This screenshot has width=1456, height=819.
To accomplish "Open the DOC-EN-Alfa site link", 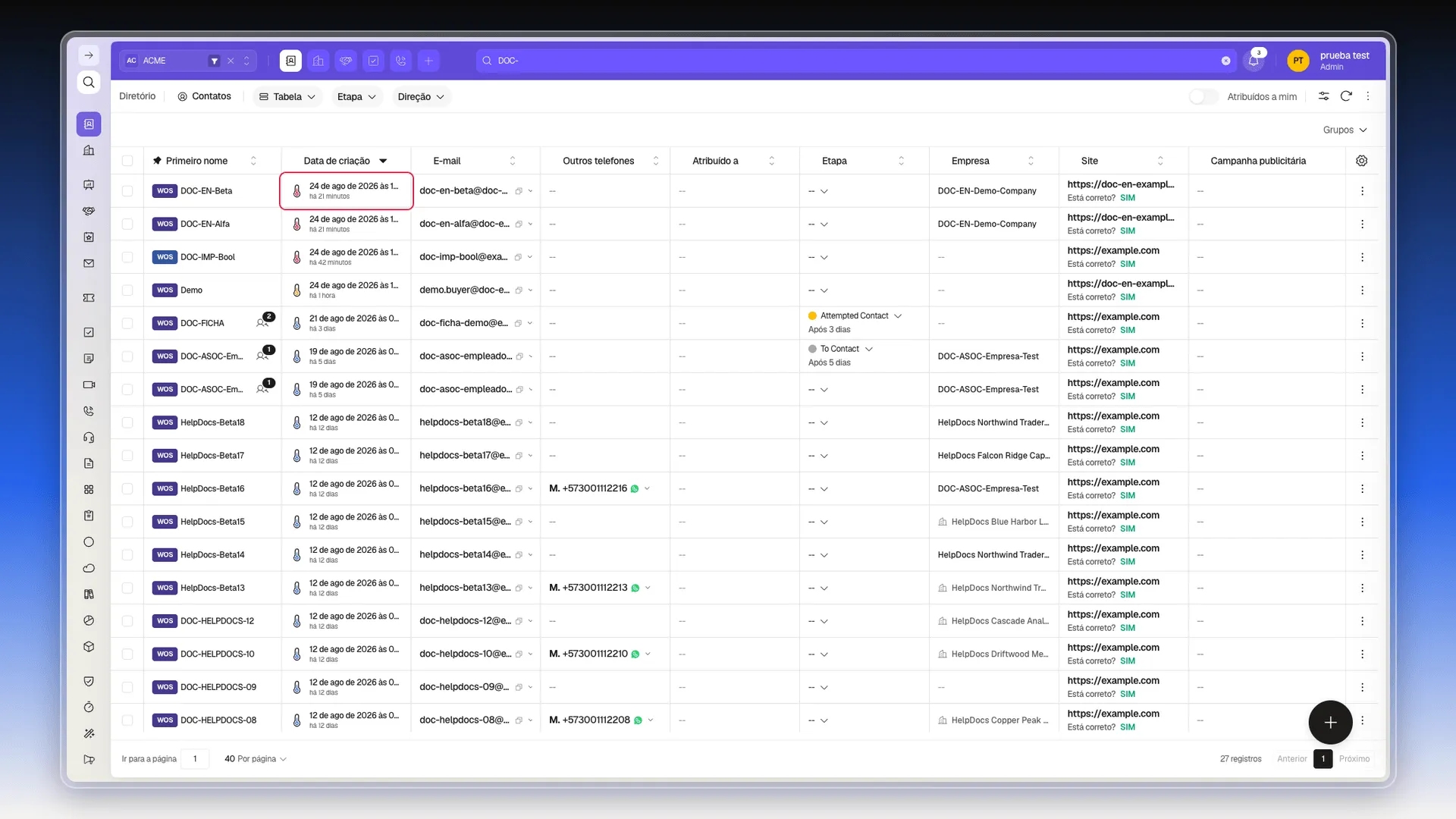I will [1120, 218].
